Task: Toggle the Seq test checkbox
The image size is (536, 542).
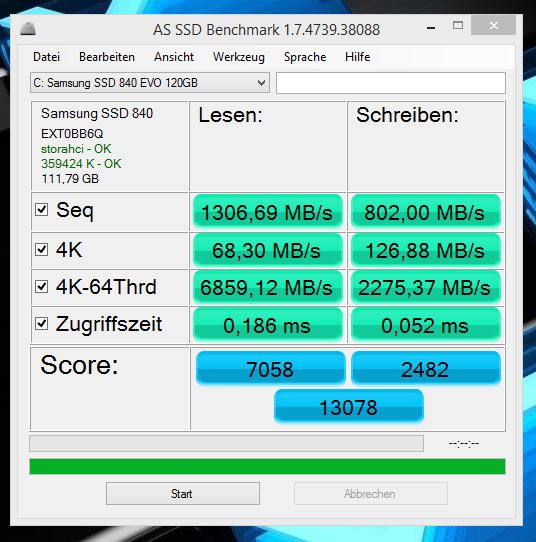Action: pos(41,209)
